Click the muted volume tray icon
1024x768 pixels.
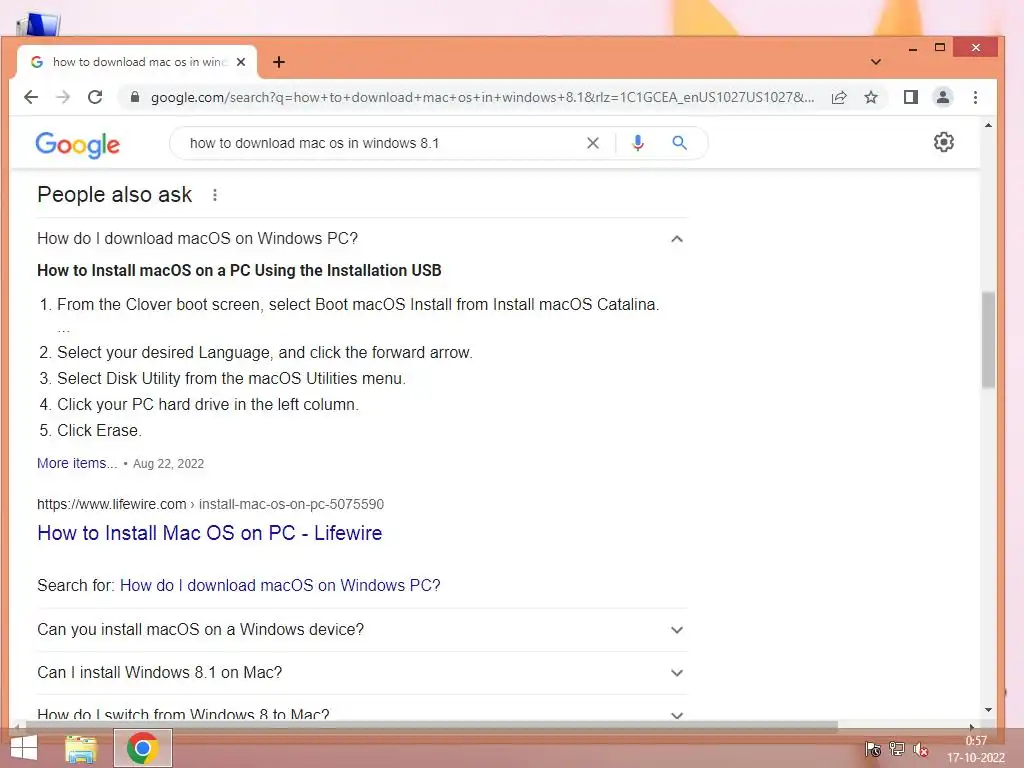point(921,749)
